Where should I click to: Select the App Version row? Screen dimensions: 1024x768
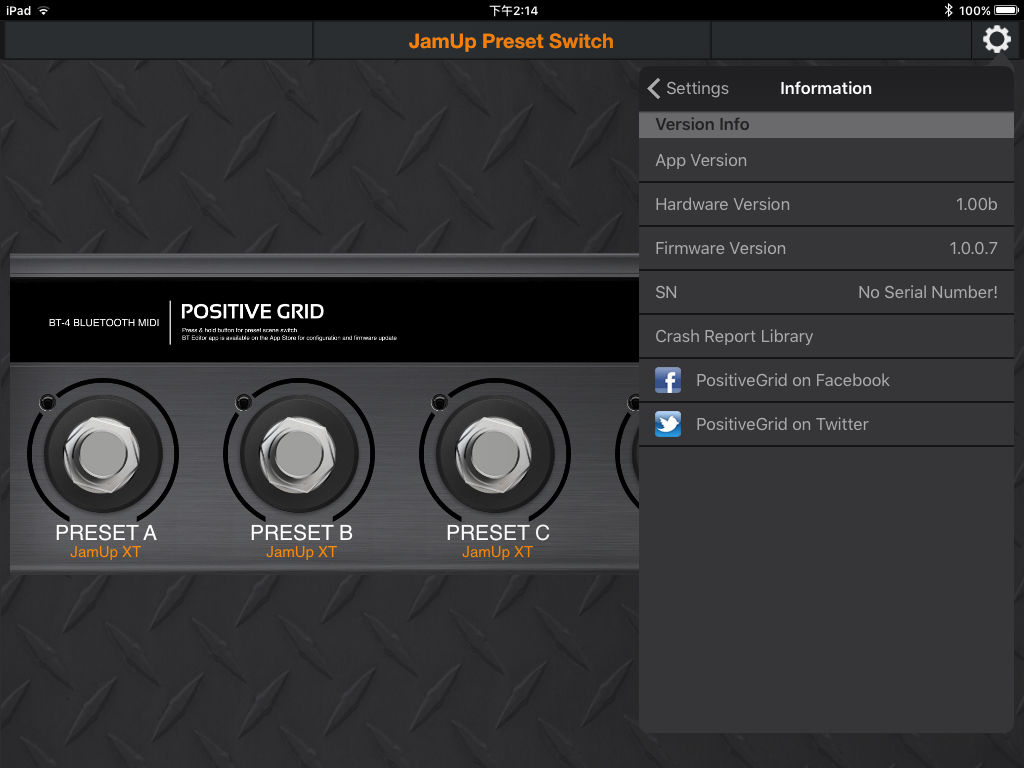click(826, 160)
